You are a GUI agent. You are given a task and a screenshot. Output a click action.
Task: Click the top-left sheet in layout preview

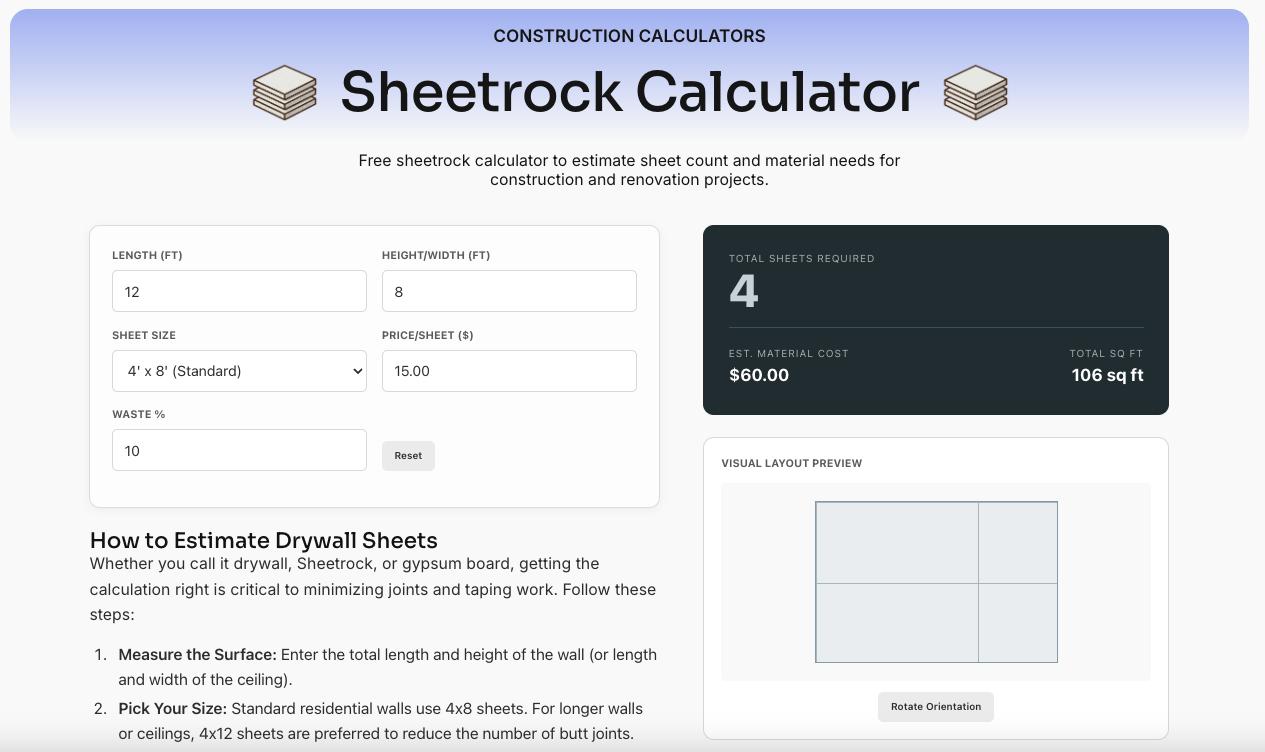897,542
